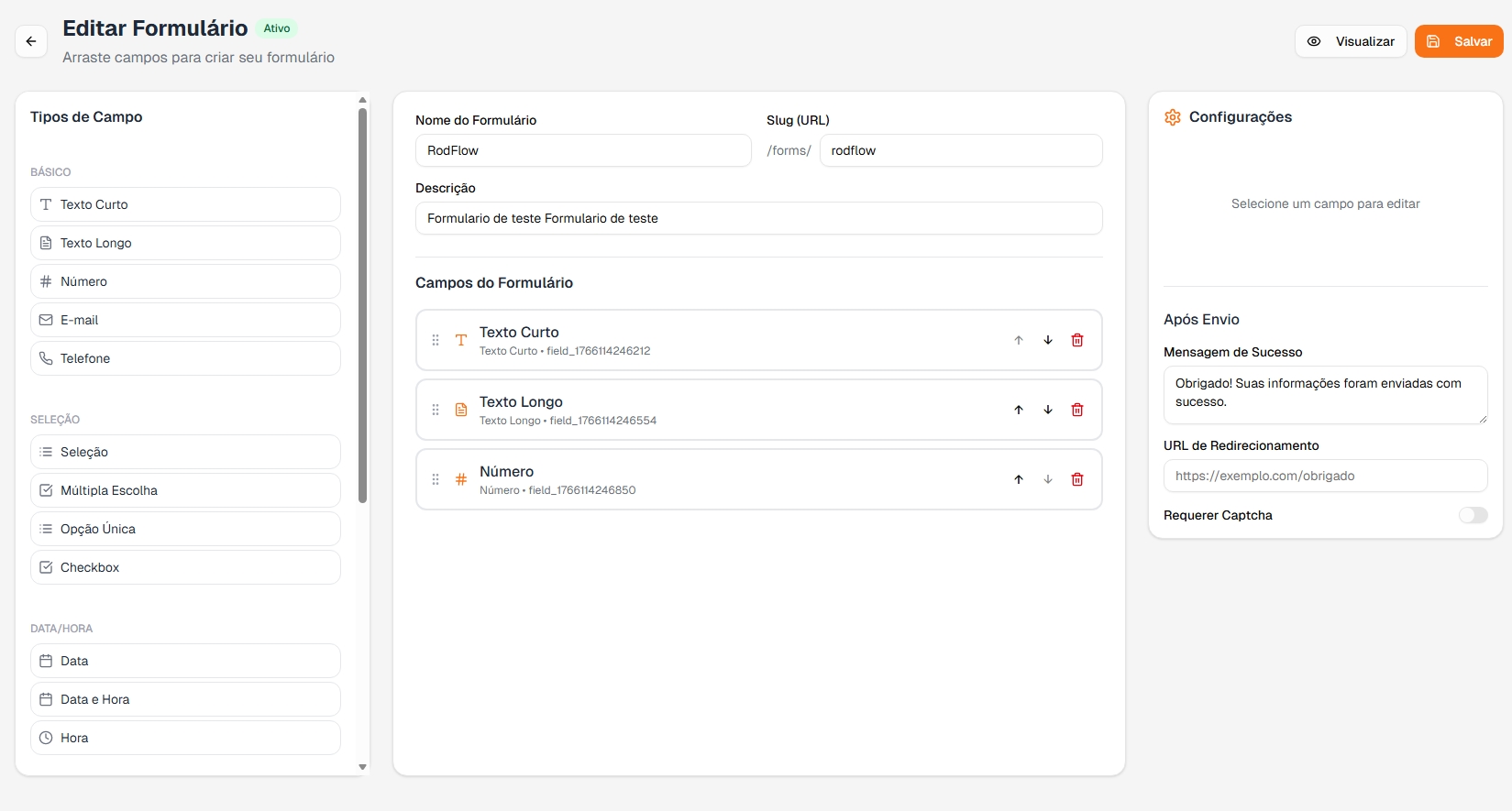Move Texto Curto field down

pyautogui.click(x=1048, y=340)
